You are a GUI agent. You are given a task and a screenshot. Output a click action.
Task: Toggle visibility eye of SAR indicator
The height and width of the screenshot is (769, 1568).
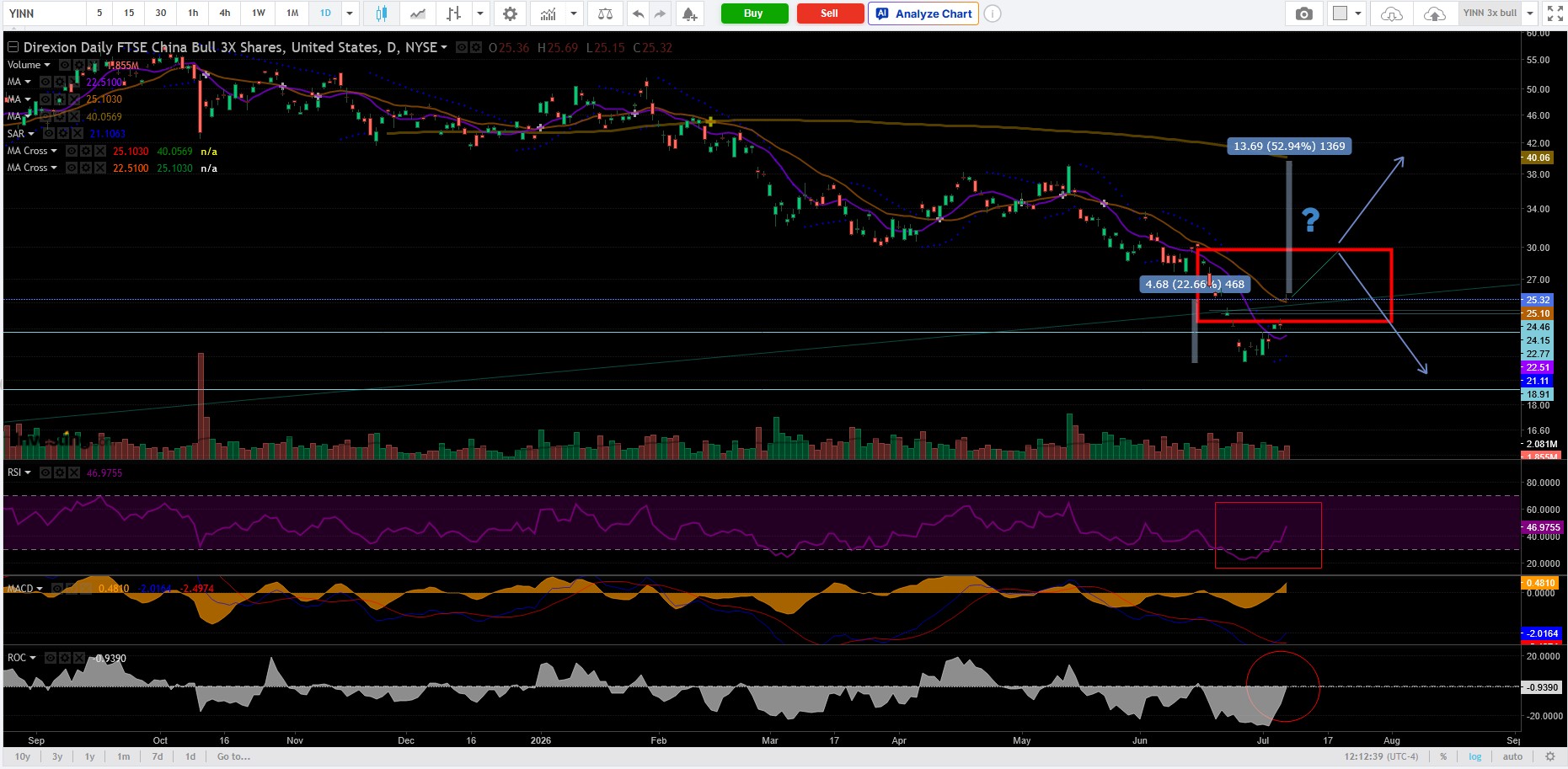pos(48,134)
